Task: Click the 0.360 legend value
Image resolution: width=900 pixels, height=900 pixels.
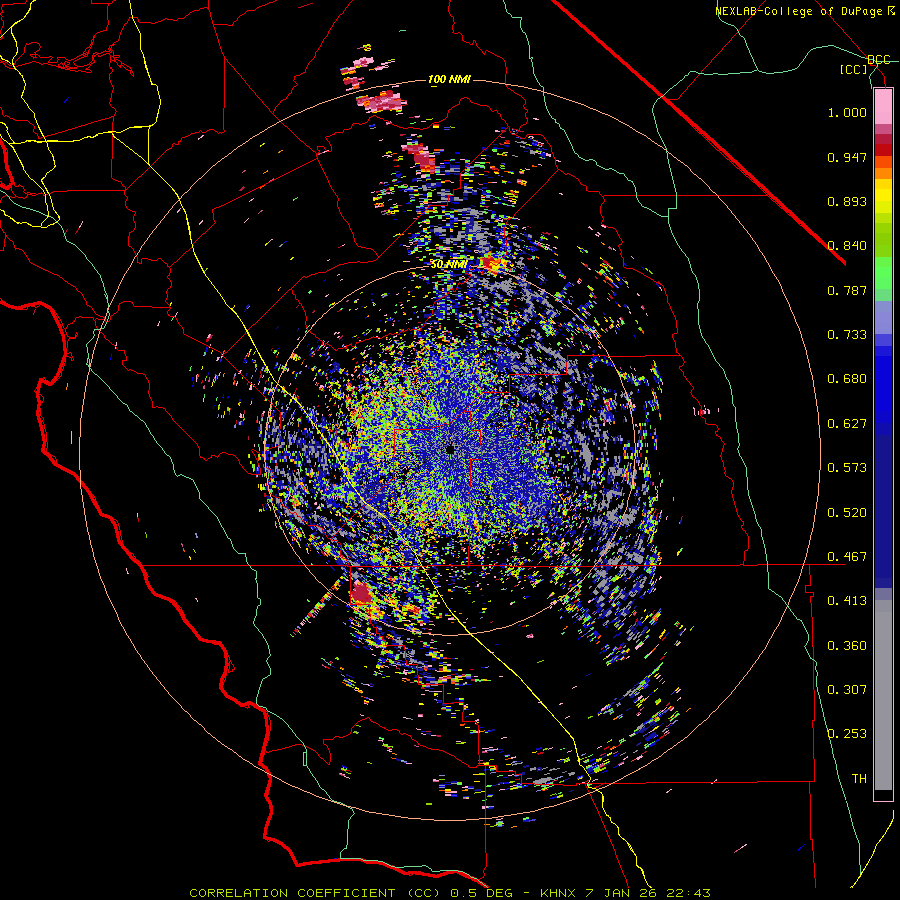Action: point(847,645)
